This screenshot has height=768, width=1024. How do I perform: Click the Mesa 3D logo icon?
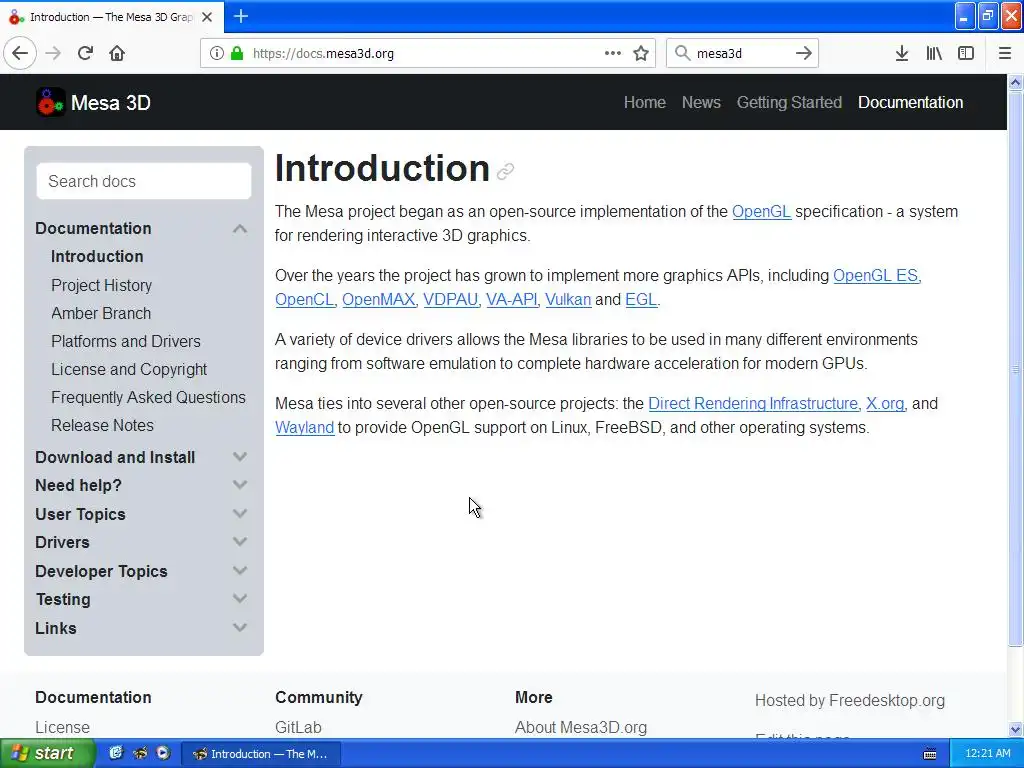click(x=50, y=103)
